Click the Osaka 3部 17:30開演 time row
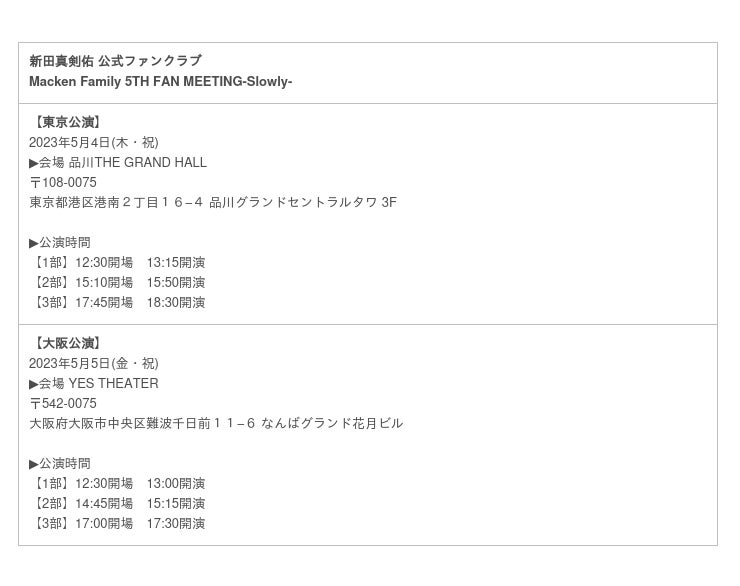The image size is (740, 586). [x=117, y=523]
